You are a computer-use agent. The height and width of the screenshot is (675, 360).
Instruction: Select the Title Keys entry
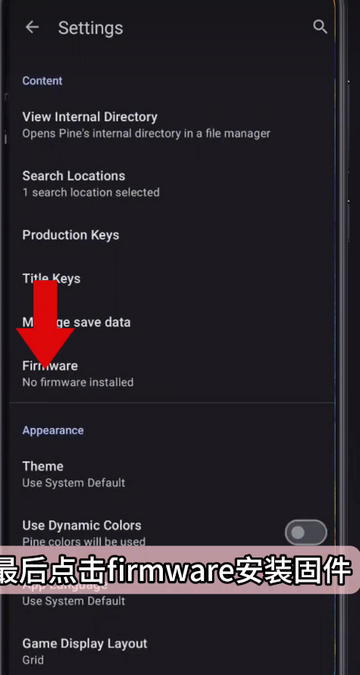(x=172, y=279)
